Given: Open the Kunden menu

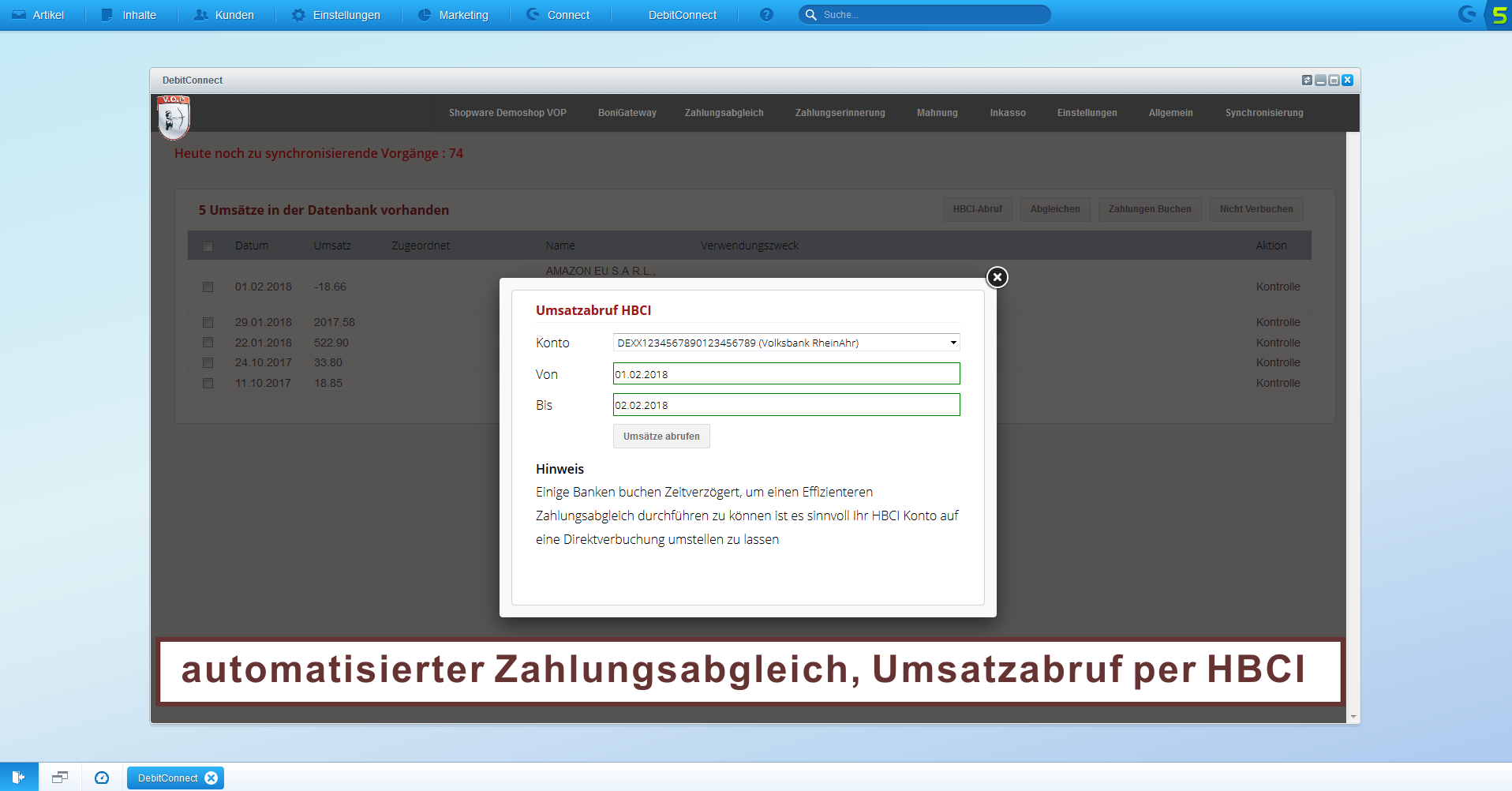Looking at the screenshot, I should point(224,15).
